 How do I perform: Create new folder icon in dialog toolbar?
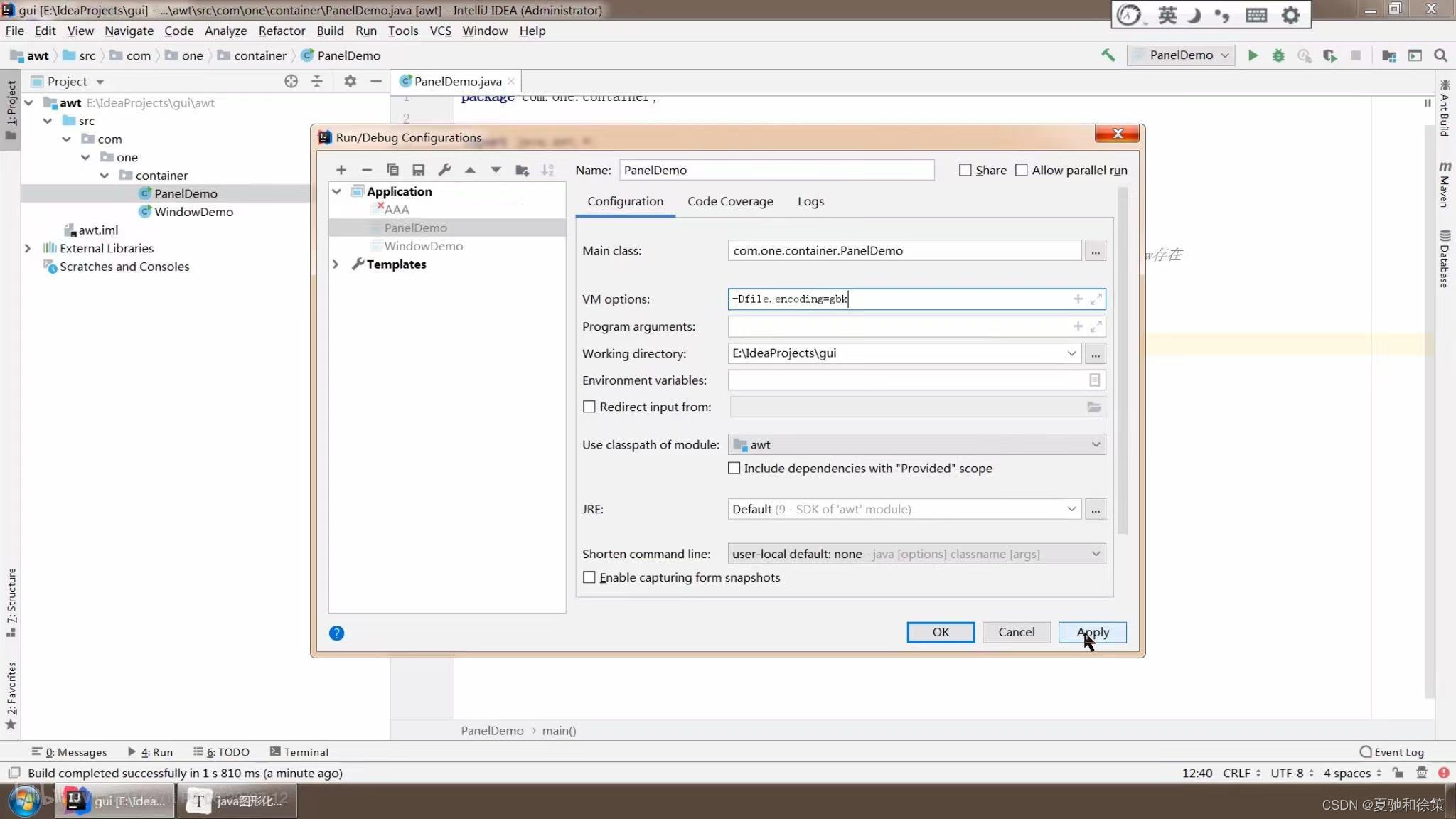click(522, 170)
